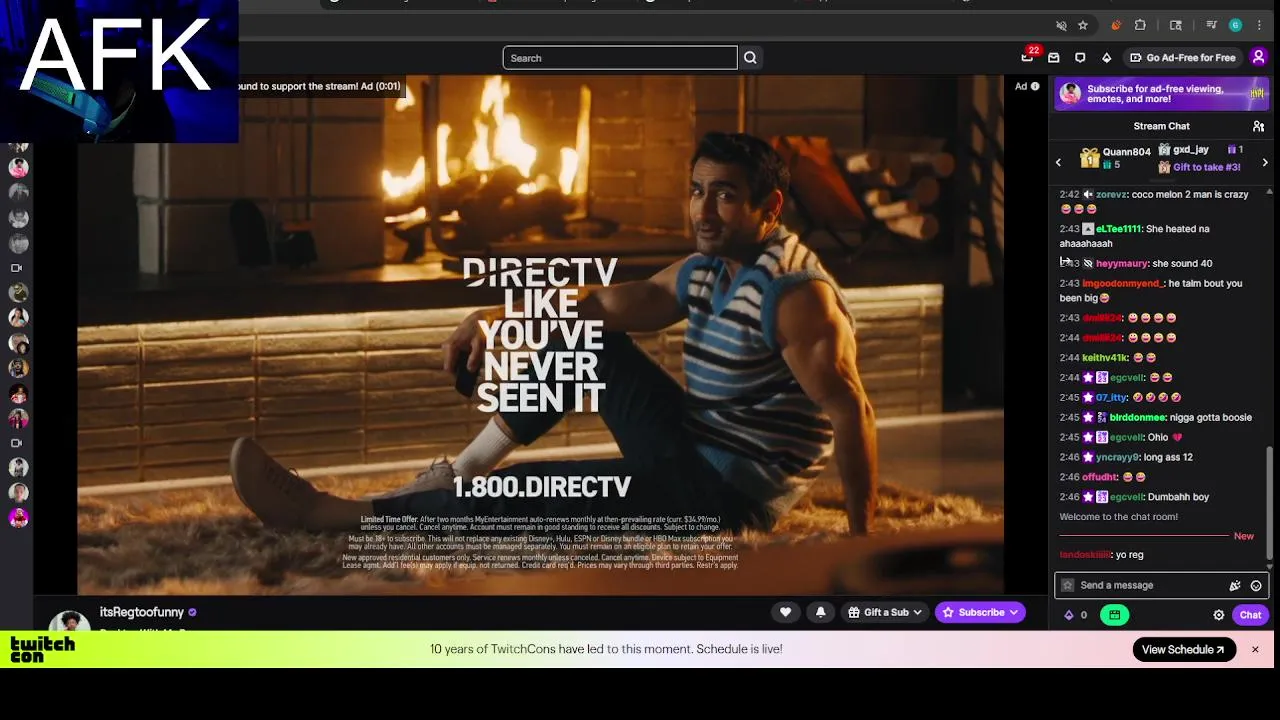Close the TwitchCon banner
Image resolution: width=1280 pixels, height=720 pixels.
point(1255,649)
